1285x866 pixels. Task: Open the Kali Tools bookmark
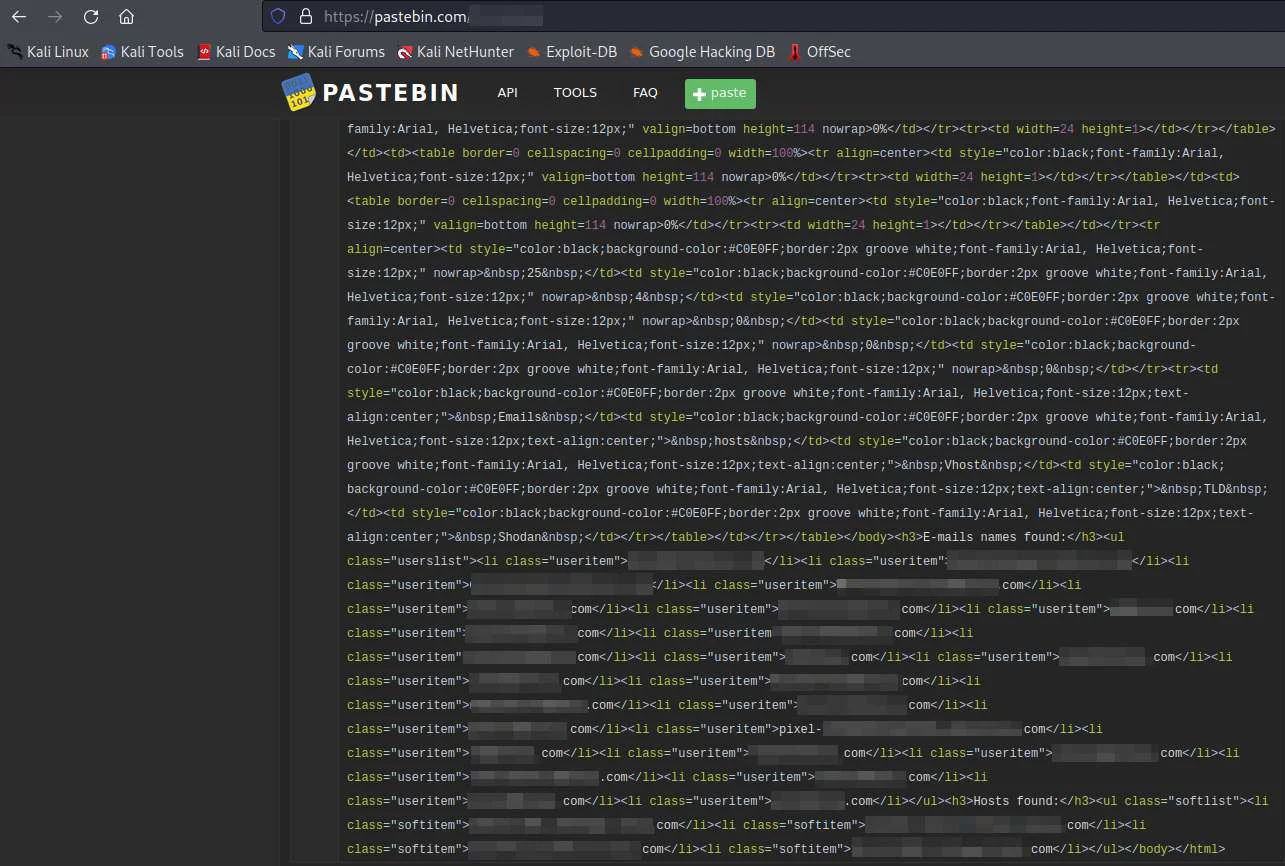pos(142,52)
